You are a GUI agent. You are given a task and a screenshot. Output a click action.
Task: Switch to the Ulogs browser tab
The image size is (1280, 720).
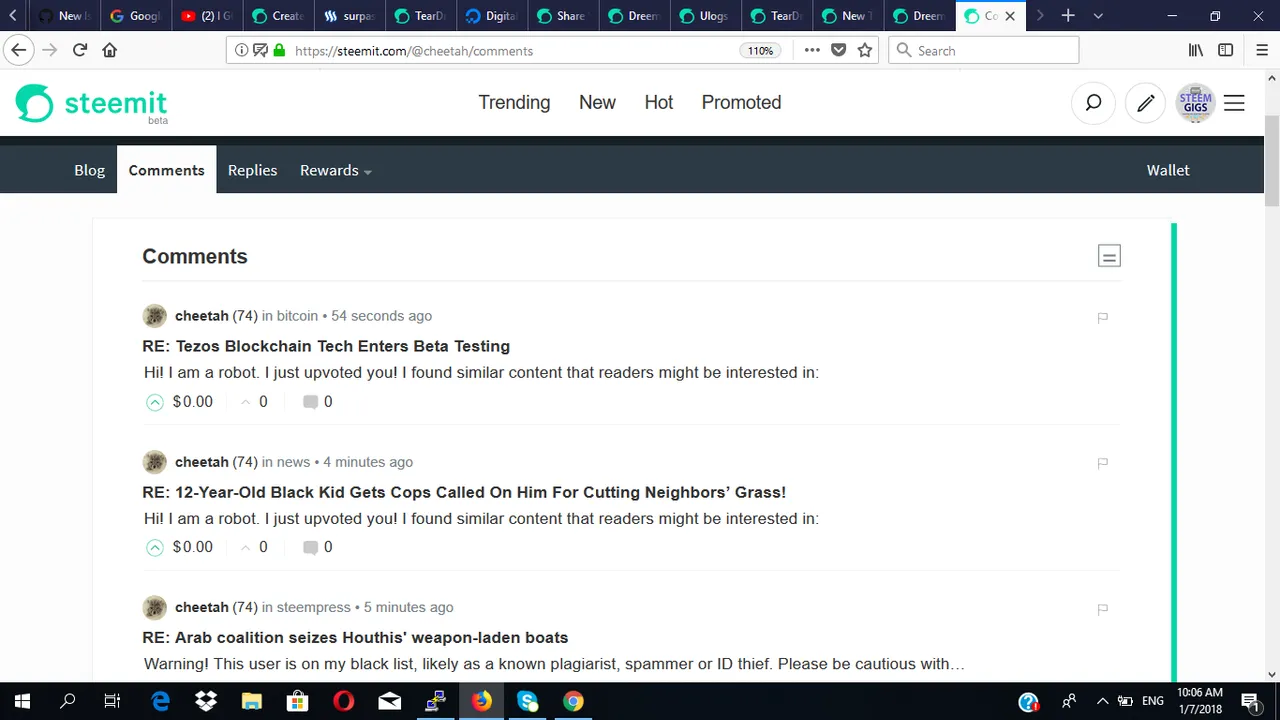(x=704, y=16)
